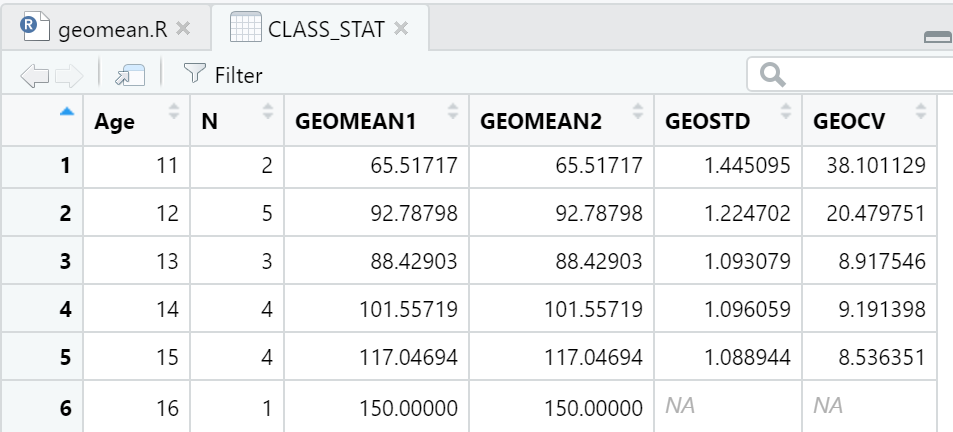The image size is (953, 432).
Task: Click sort arrows beside GEOCV header
Action: point(921,111)
